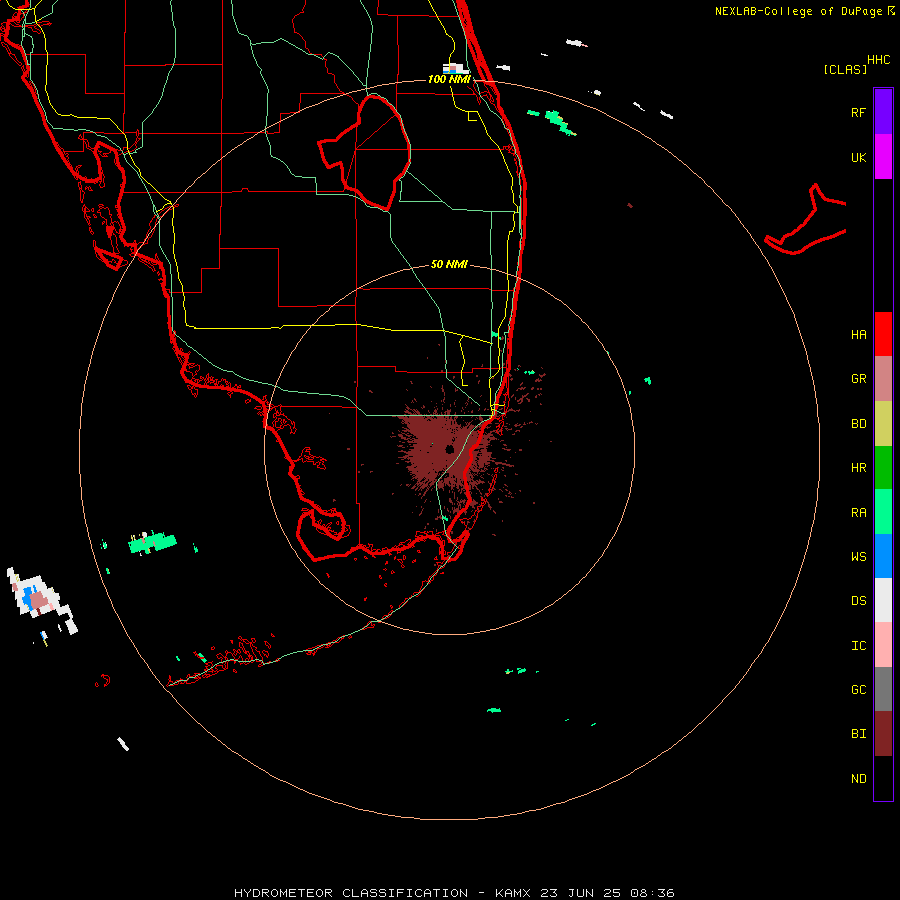Click the GC gray legend swatch
Viewport: 900px width, 900px height.
click(883, 689)
